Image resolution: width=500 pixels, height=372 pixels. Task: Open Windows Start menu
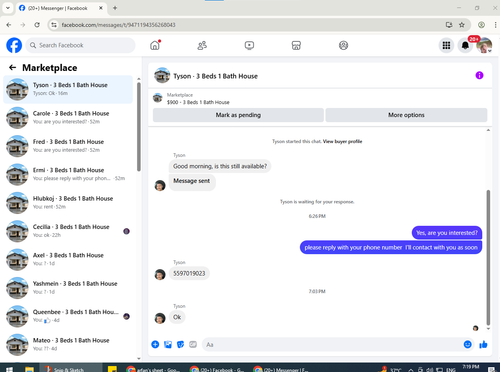click(9, 369)
